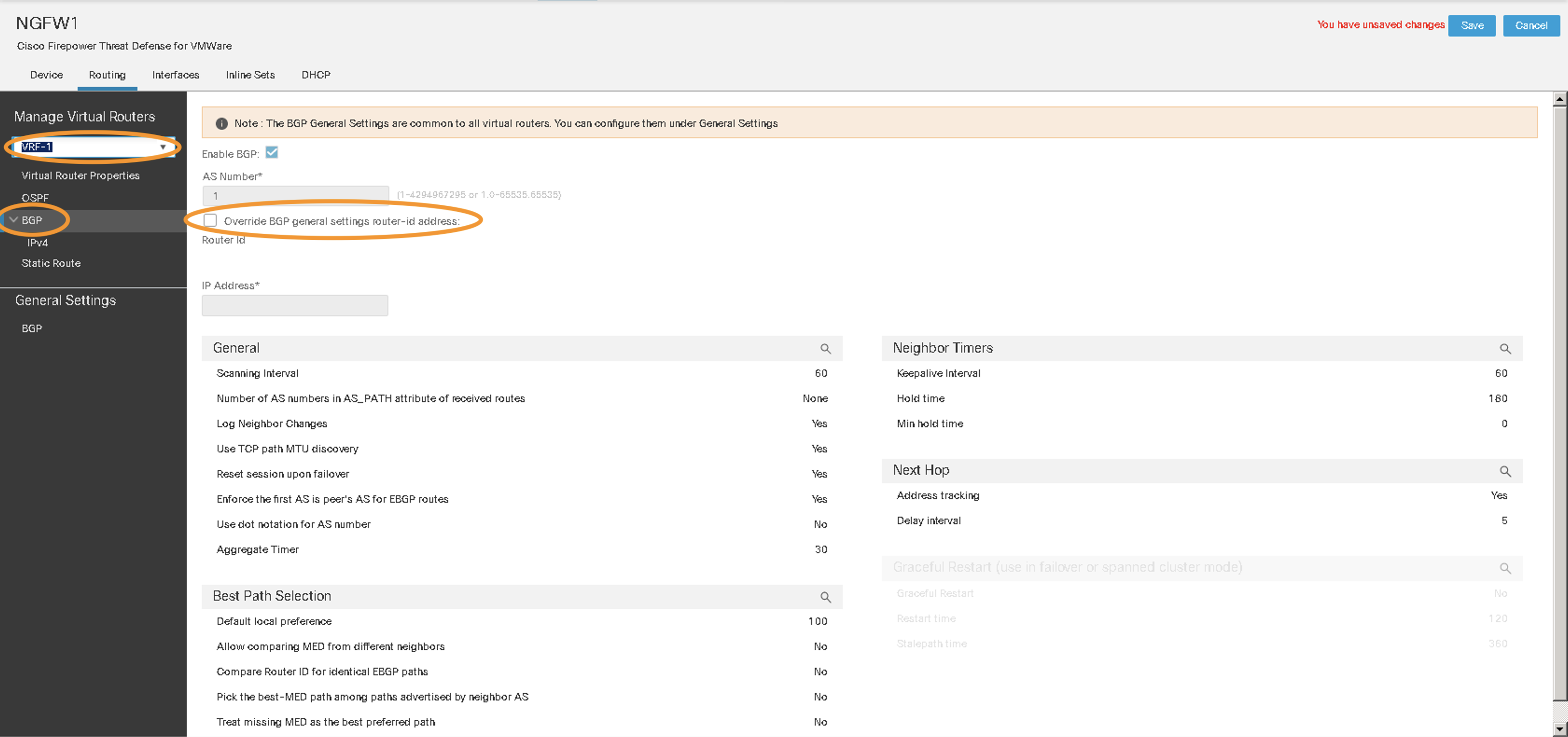Click the info note icon at top
The image size is (1568, 737).
pos(219,123)
